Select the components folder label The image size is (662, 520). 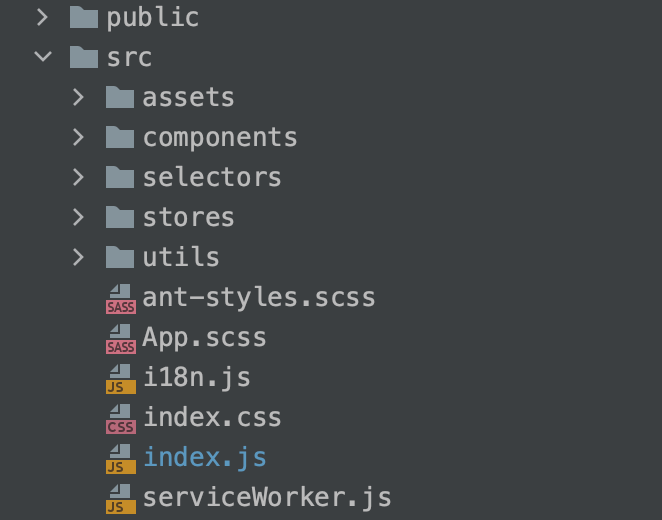click(220, 137)
